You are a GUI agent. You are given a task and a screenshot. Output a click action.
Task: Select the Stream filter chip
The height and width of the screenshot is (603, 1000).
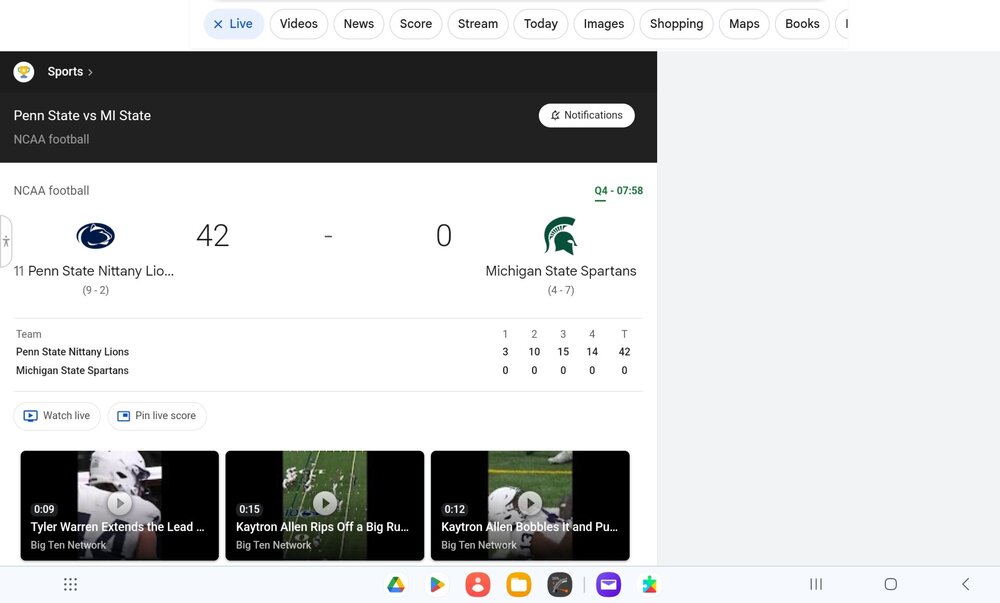pyautogui.click(x=478, y=24)
